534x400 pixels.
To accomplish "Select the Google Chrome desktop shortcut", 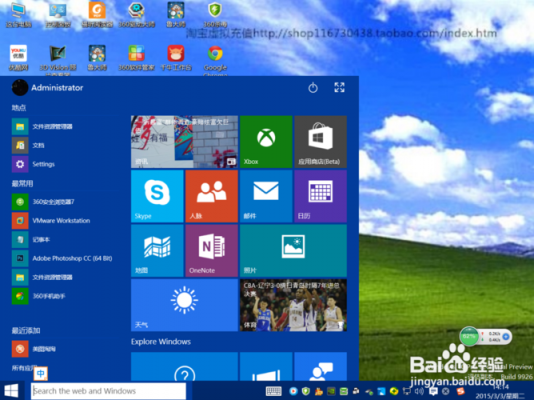I will (215, 60).
